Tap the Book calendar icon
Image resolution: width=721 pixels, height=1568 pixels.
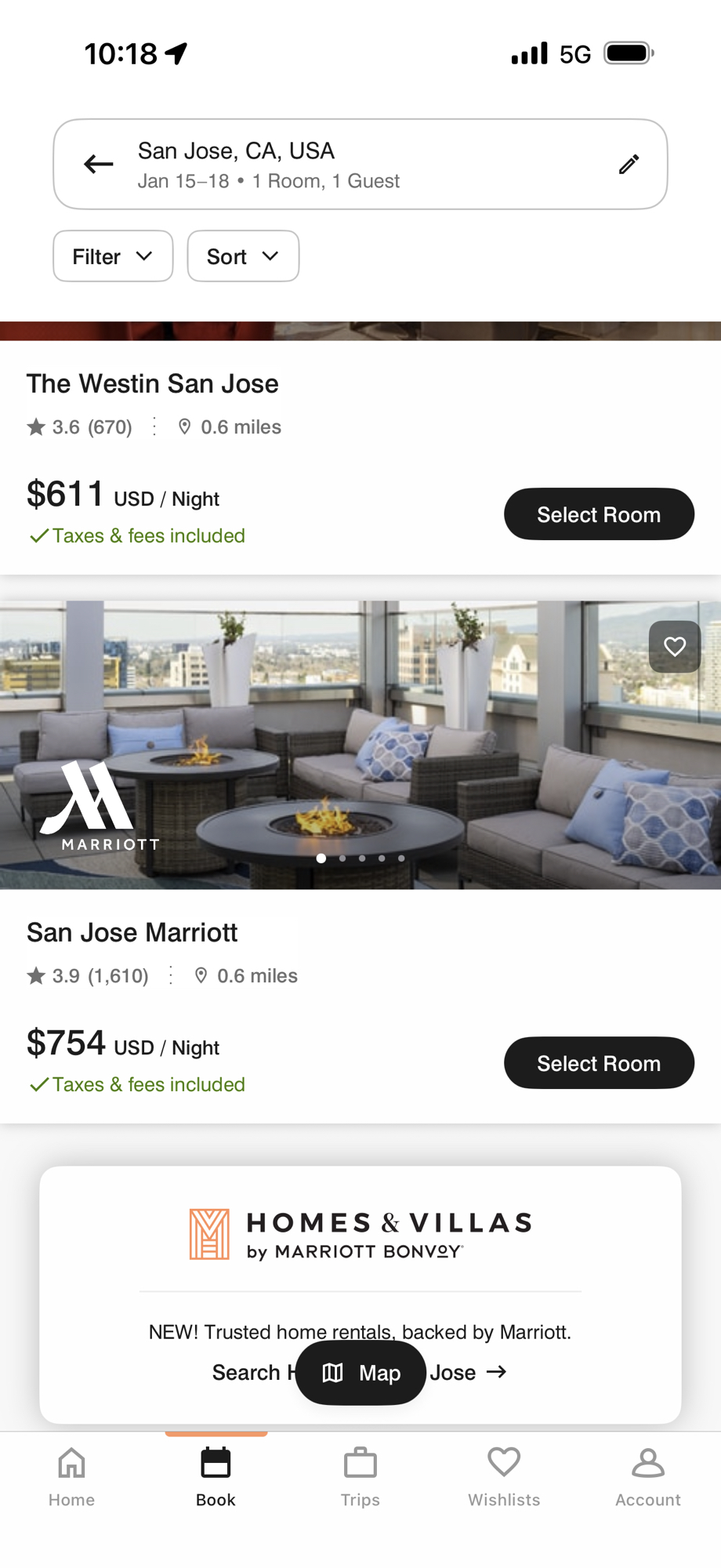[x=216, y=1464]
